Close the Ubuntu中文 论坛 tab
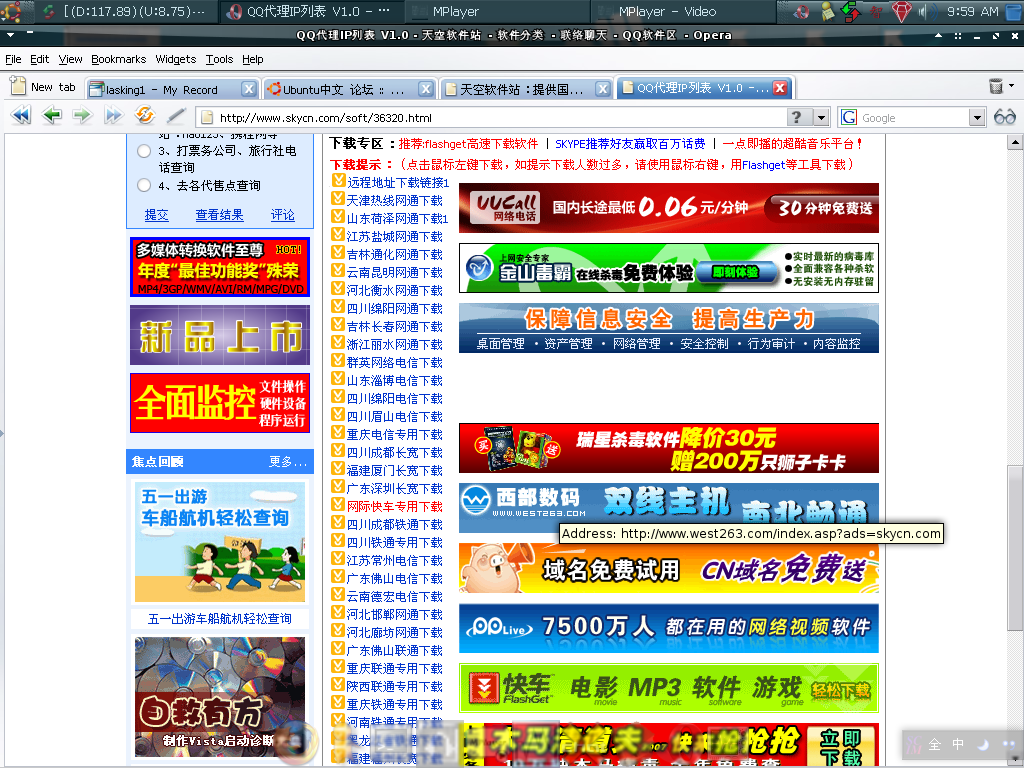The width and height of the screenshot is (1024, 768). [x=425, y=89]
